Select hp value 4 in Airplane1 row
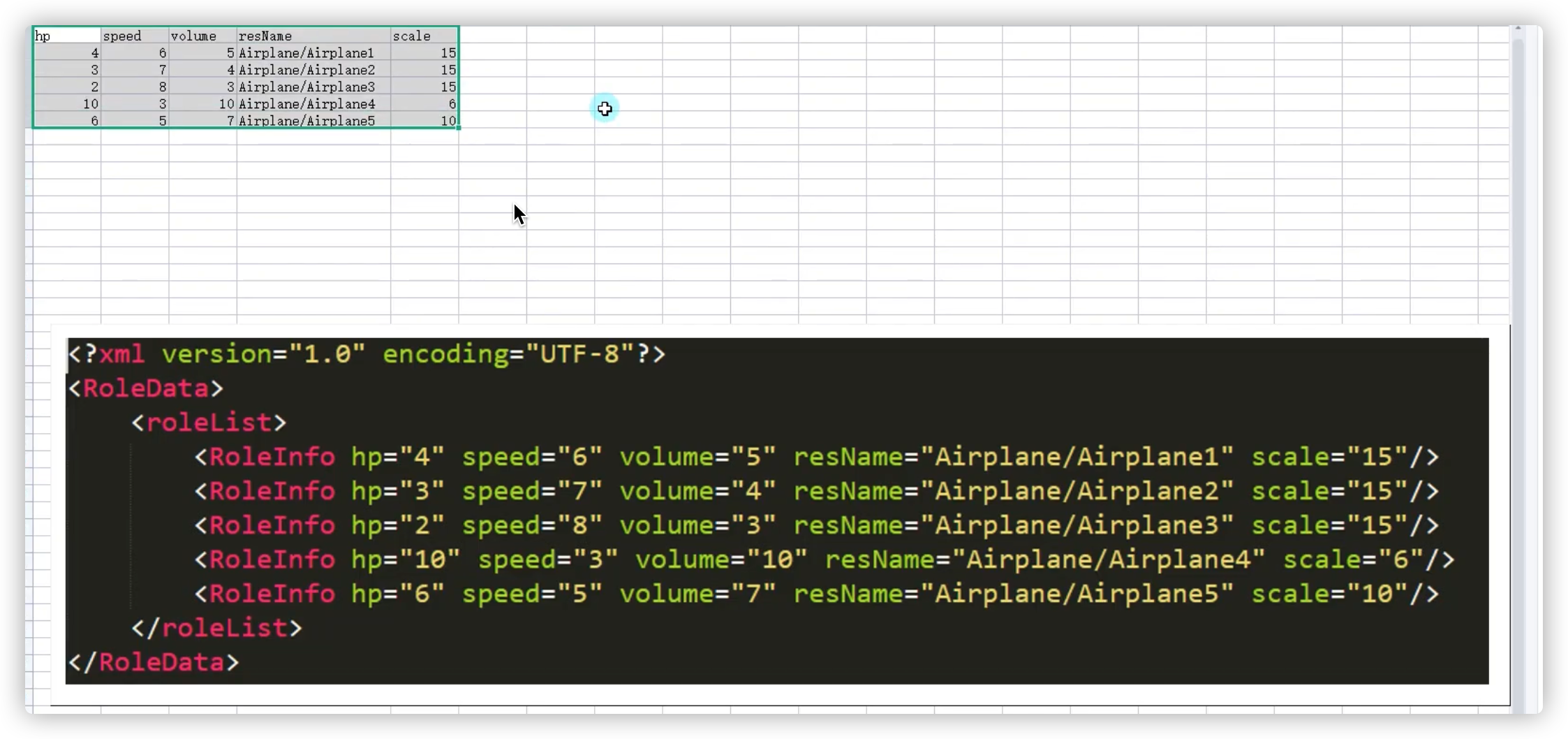The width and height of the screenshot is (1568, 739). pos(67,53)
